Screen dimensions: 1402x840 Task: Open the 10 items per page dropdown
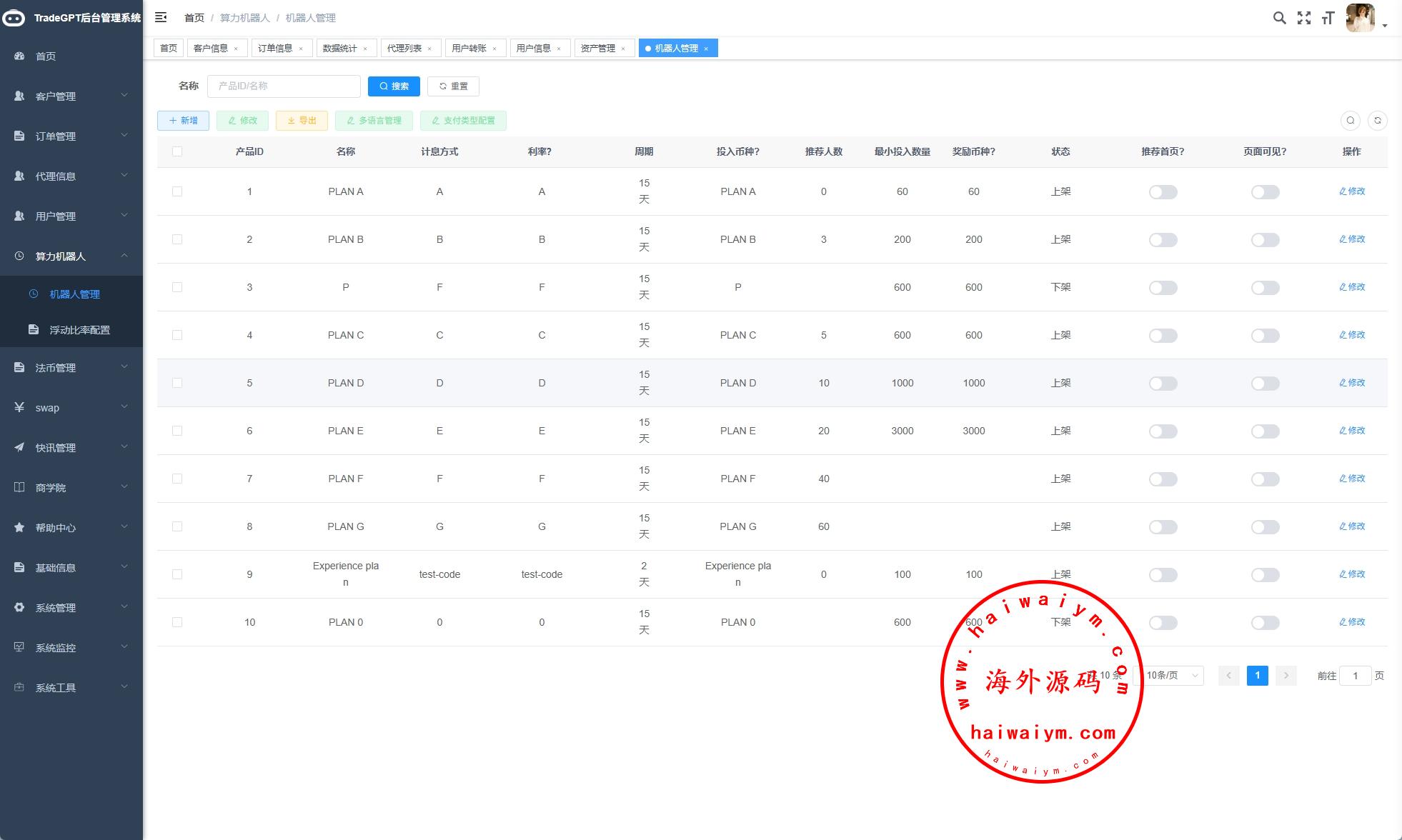(x=1173, y=676)
